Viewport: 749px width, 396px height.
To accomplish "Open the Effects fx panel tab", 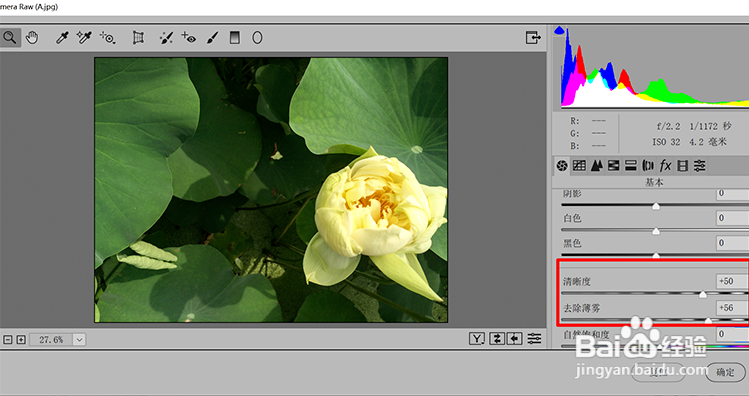I will [x=665, y=166].
